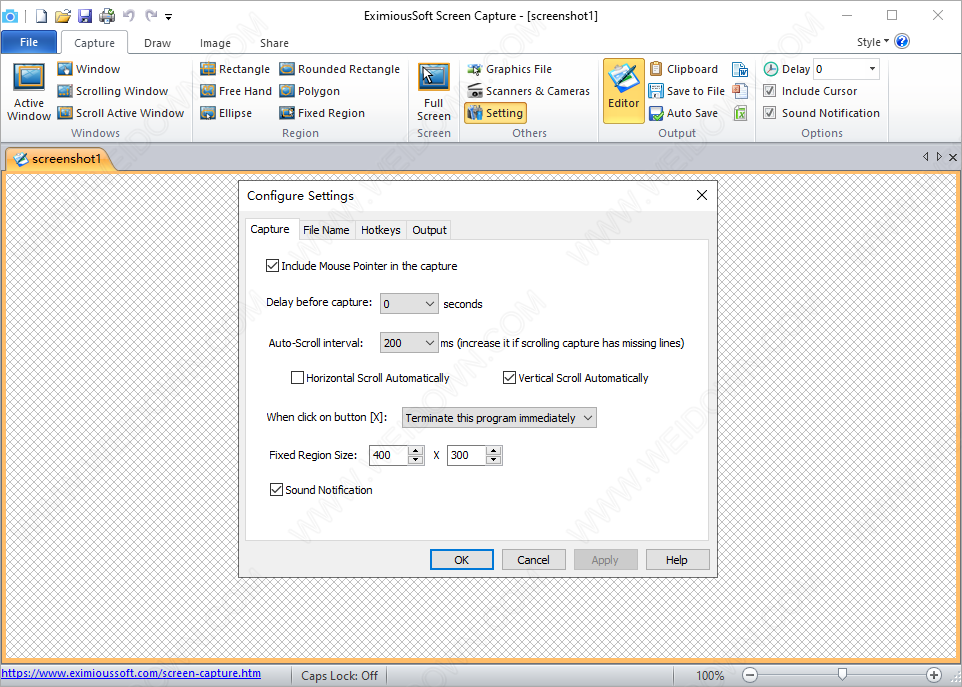Open the ribbon Delay dropdown
The height and width of the screenshot is (687, 962).
pos(872,69)
